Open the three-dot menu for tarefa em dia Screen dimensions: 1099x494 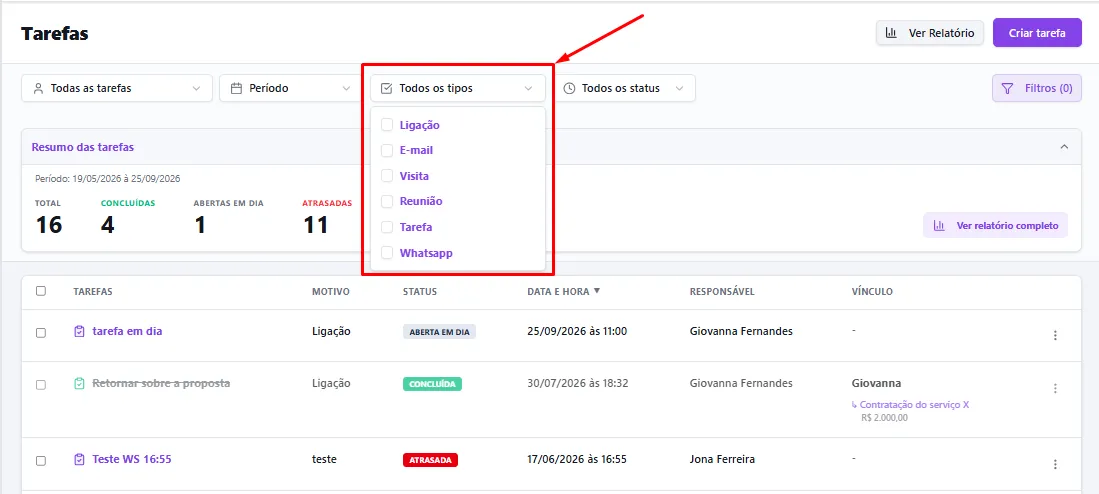1055,336
